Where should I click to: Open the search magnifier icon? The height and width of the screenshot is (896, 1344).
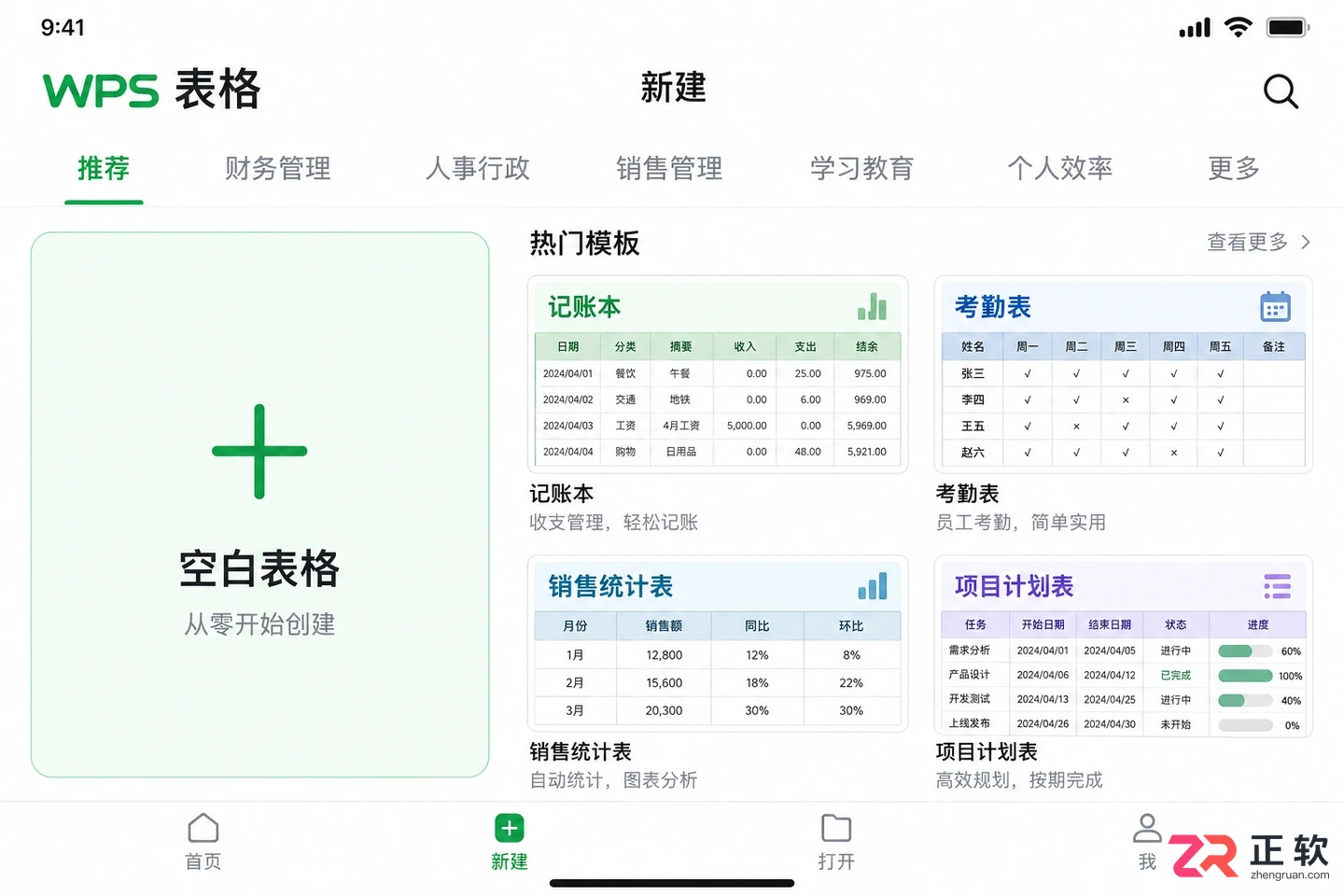click(1281, 91)
